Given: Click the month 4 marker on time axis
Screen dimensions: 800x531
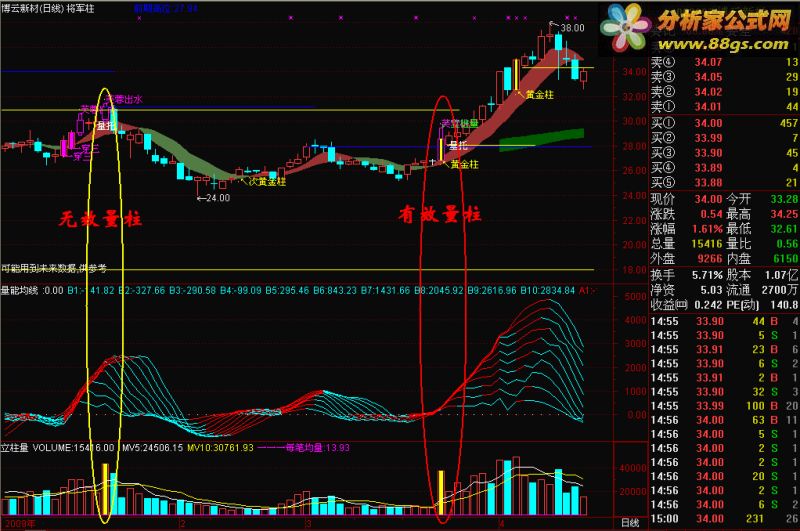Looking at the screenshot, I should click(502, 524).
